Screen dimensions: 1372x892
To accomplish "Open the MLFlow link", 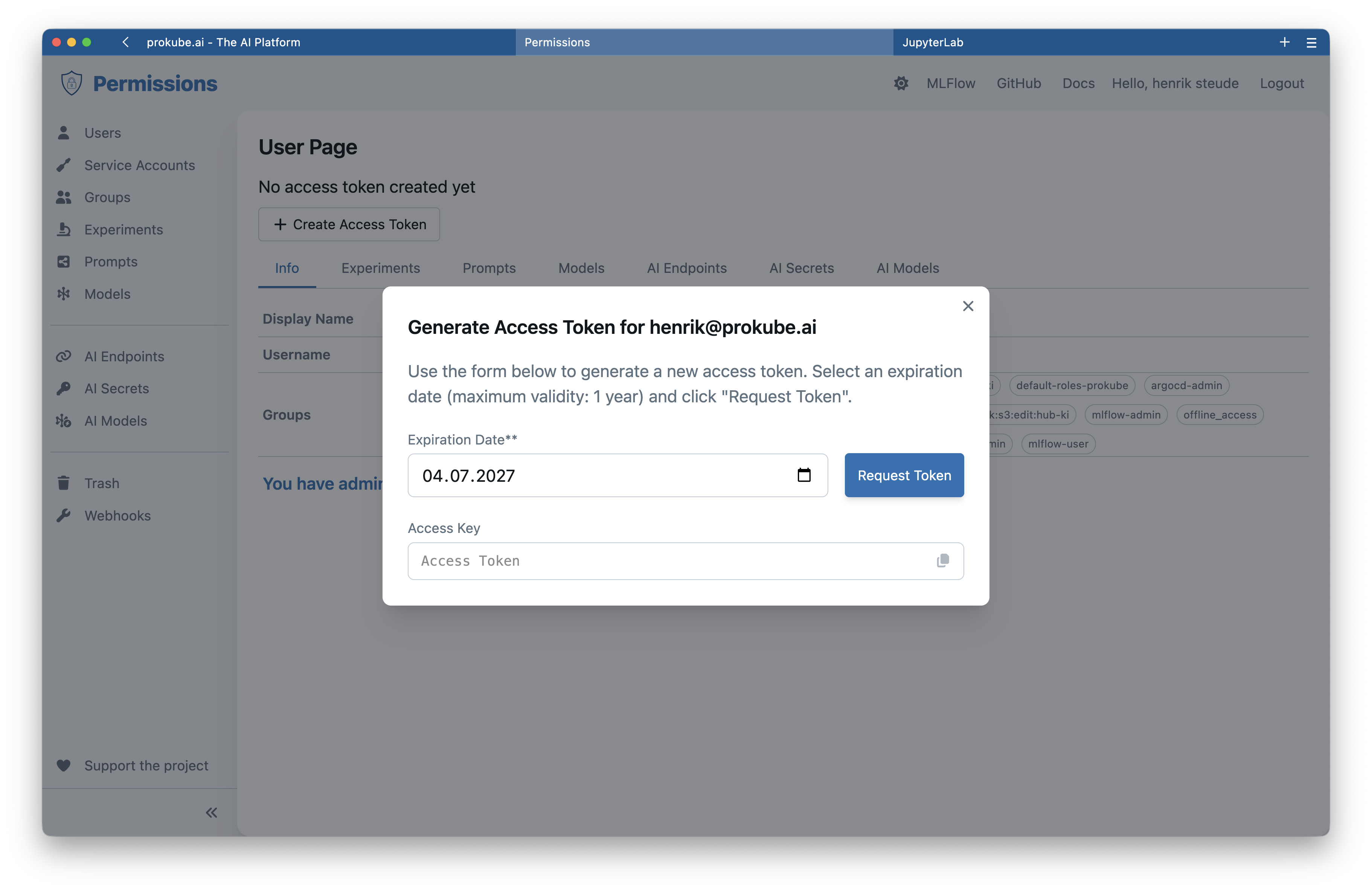I will [x=951, y=84].
